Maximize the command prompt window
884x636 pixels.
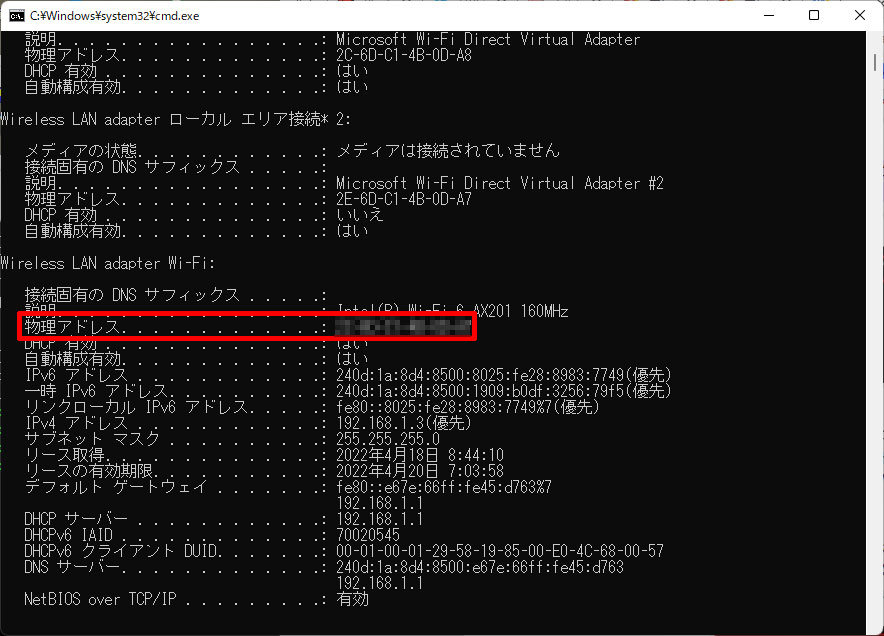[814, 15]
